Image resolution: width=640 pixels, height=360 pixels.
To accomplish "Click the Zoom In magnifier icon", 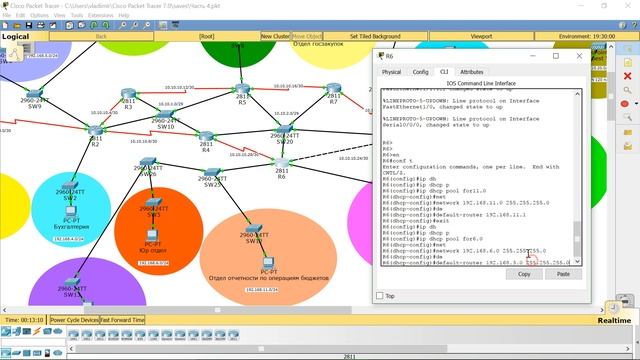I will click(122, 25).
